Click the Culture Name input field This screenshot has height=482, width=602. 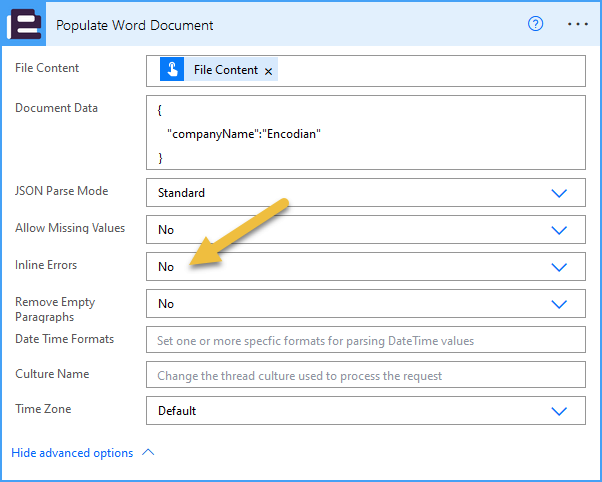[x=366, y=374]
